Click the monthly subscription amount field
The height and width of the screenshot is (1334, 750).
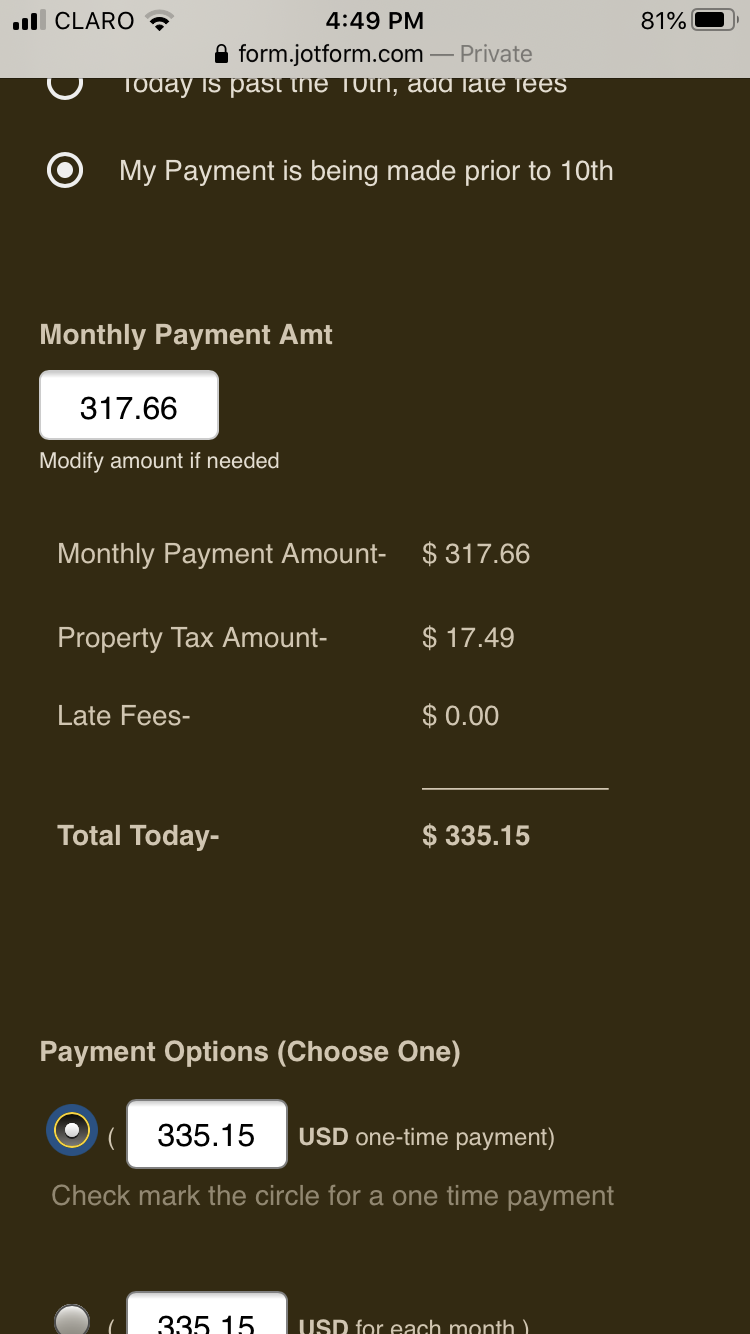[x=207, y=1320]
